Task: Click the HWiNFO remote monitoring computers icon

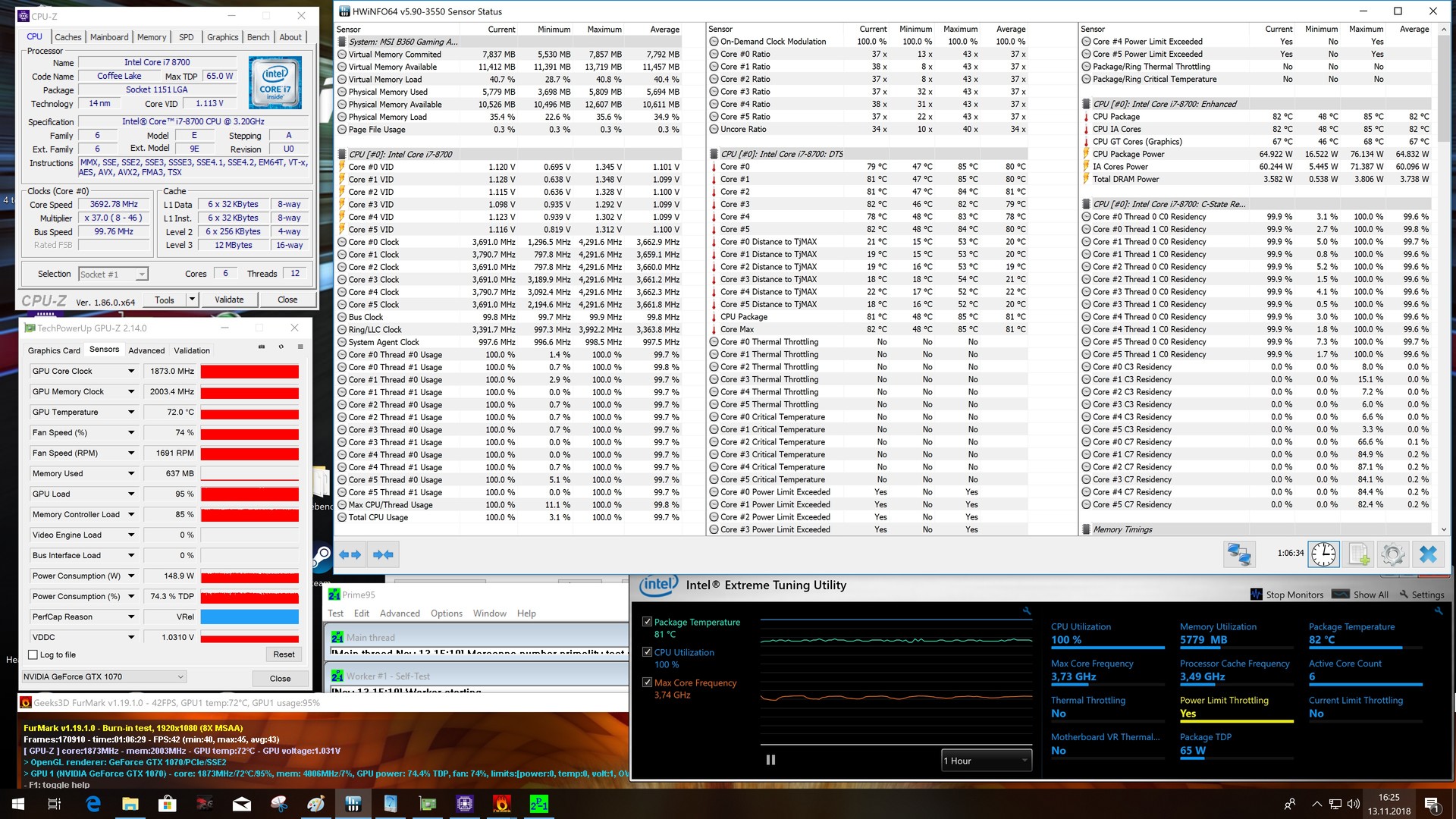Action: point(1239,554)
